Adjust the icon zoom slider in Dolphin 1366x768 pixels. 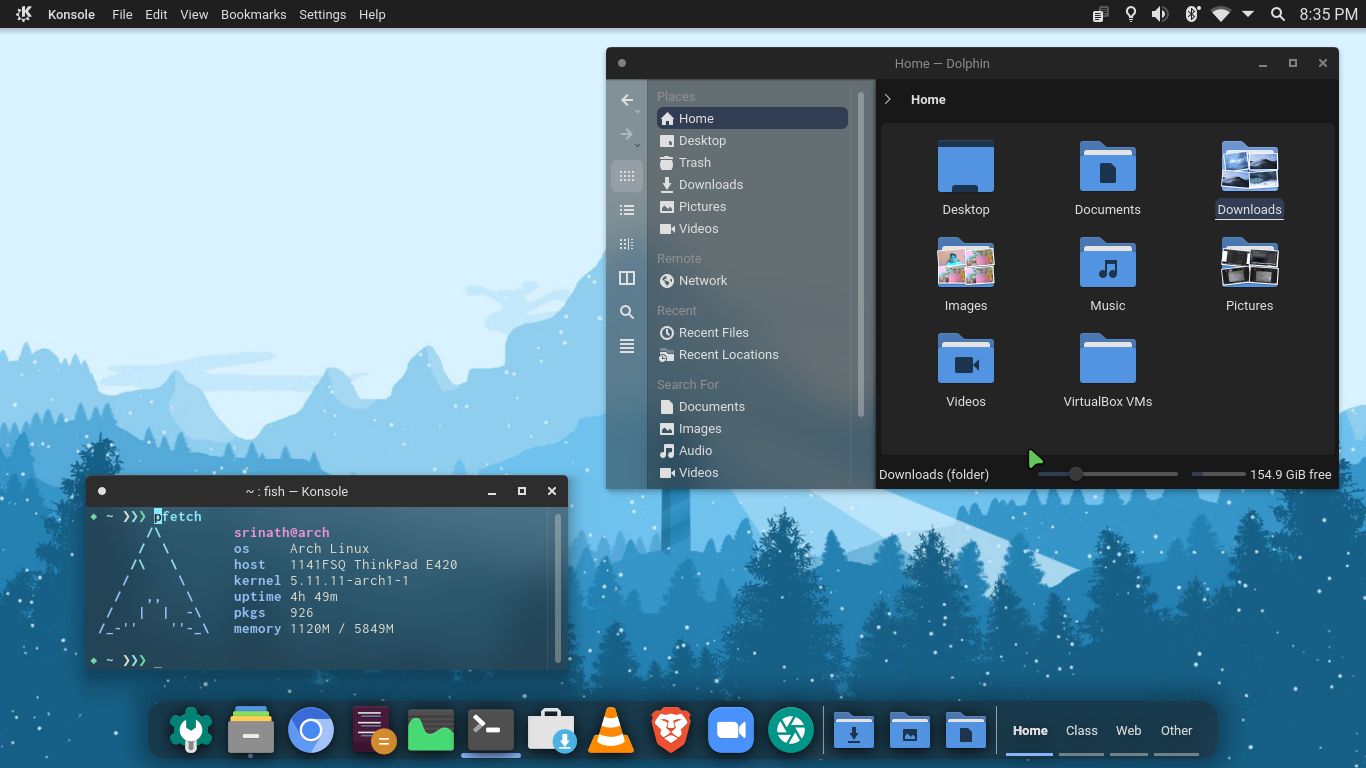point(1075,473)
